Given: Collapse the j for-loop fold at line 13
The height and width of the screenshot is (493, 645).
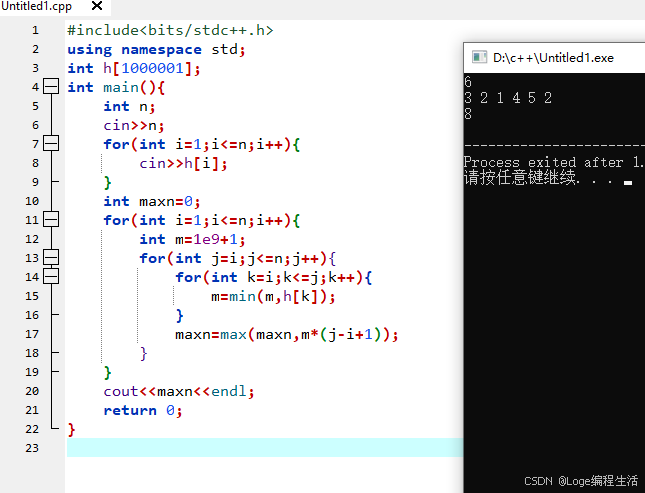Looking at the screenshot, I should pos(51,258).
